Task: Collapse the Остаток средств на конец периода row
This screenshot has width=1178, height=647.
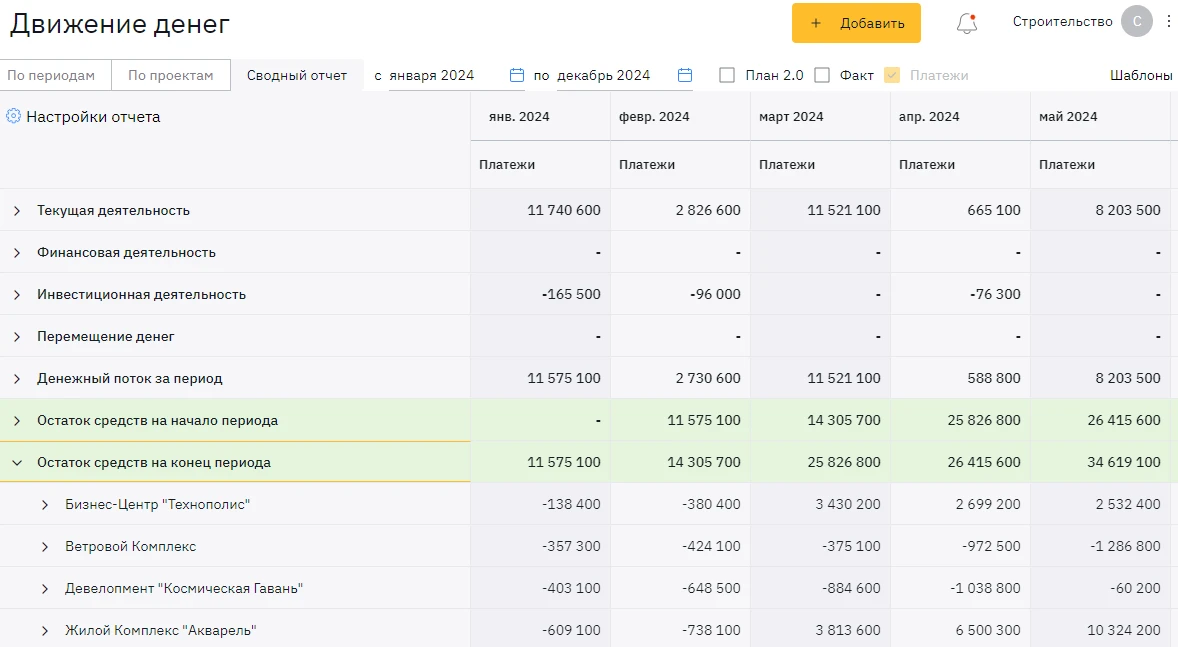Action: click(x=17, y=463)
